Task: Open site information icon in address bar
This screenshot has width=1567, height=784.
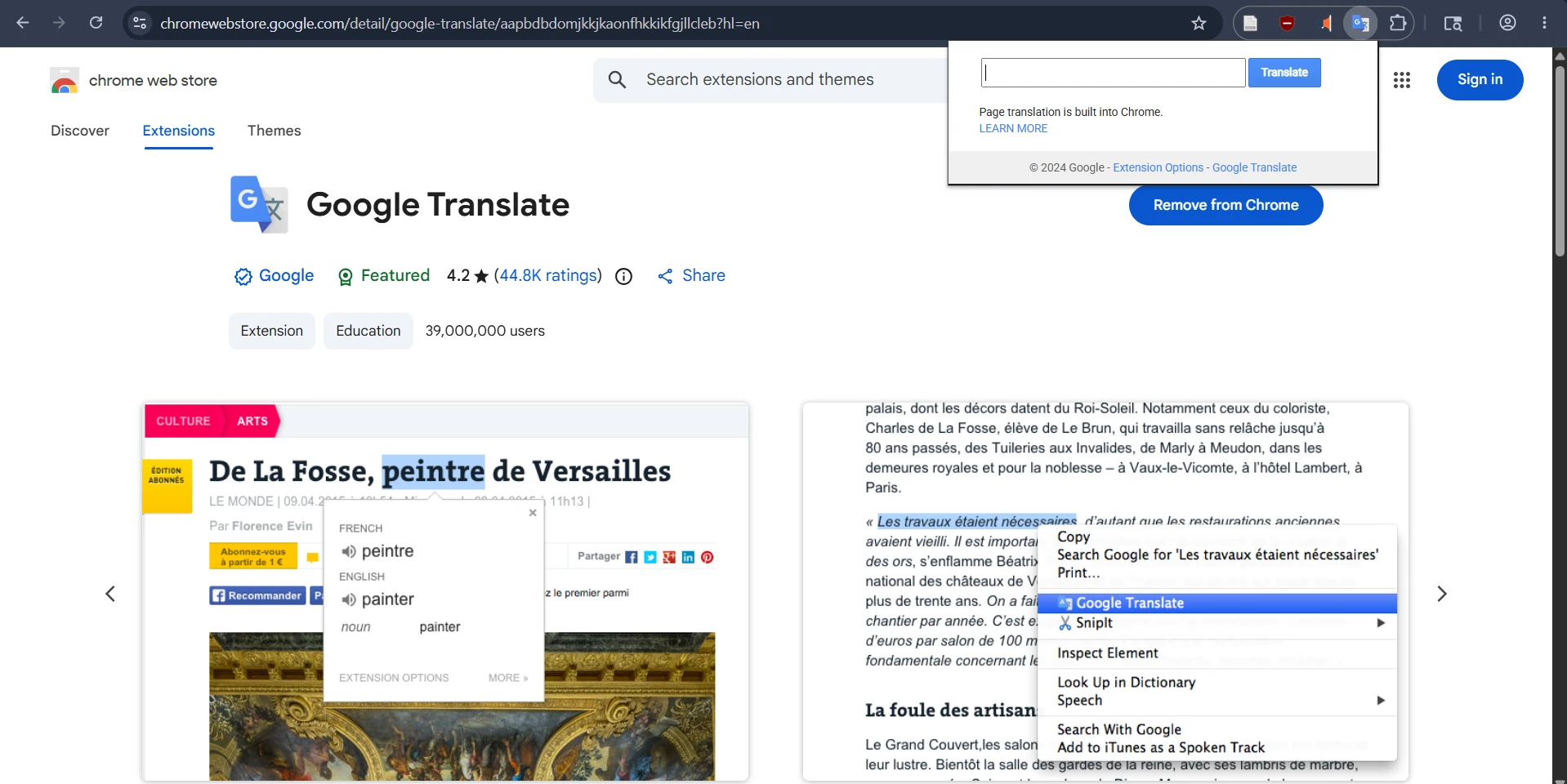Action: pos(140,23)
